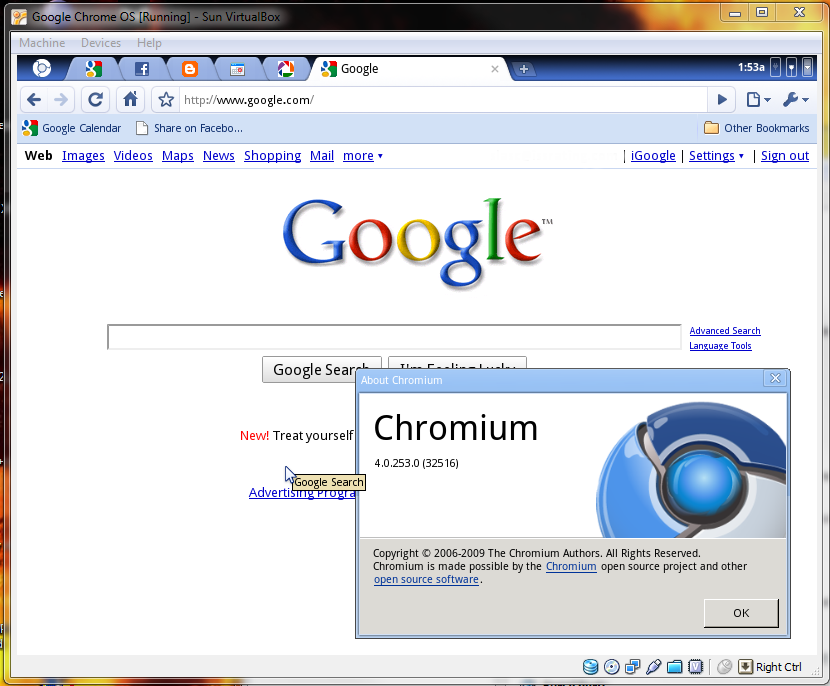Click the forward navigation arrow
830x686 pixels.
tap(61, 100)
